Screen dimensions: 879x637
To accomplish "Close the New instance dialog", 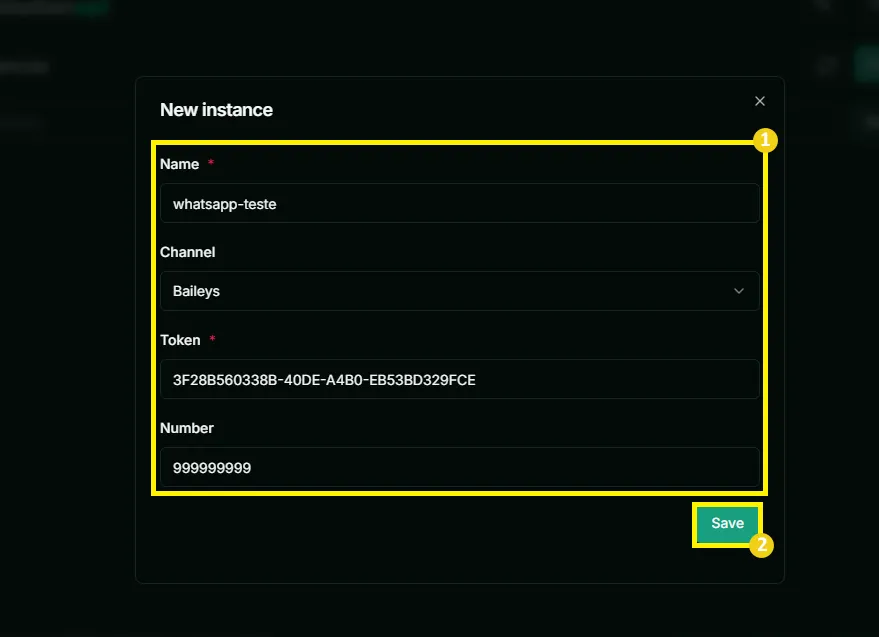I will pyautogui.click(x=760, y=101).
